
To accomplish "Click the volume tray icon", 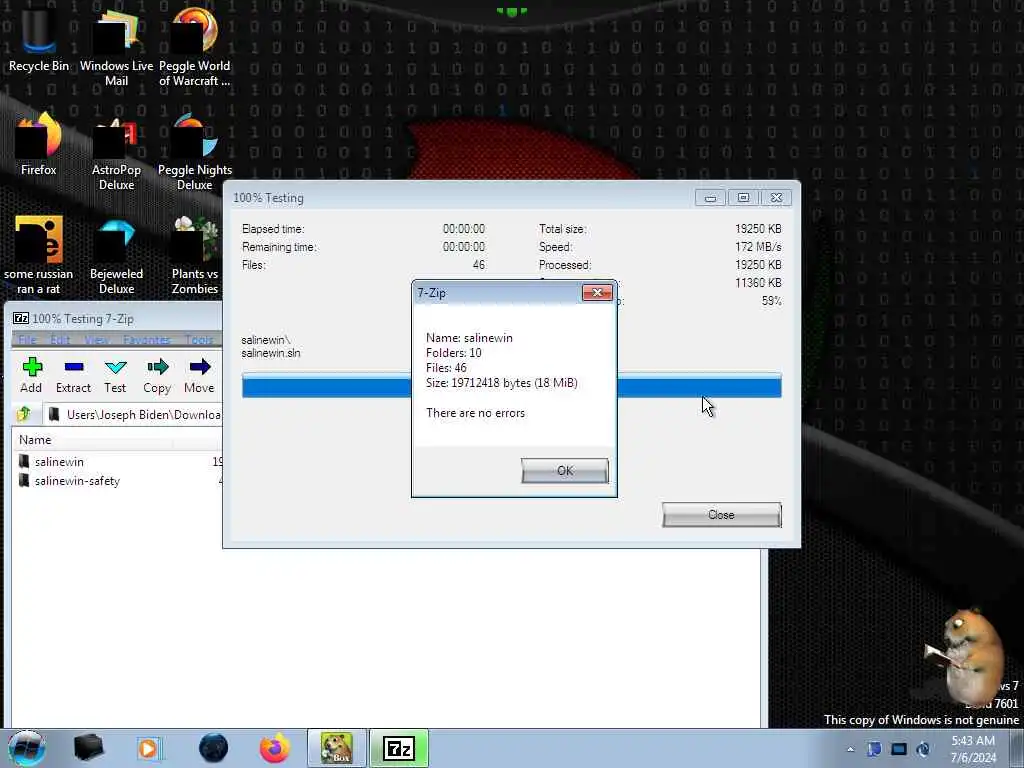I will (x=923, y=749).
